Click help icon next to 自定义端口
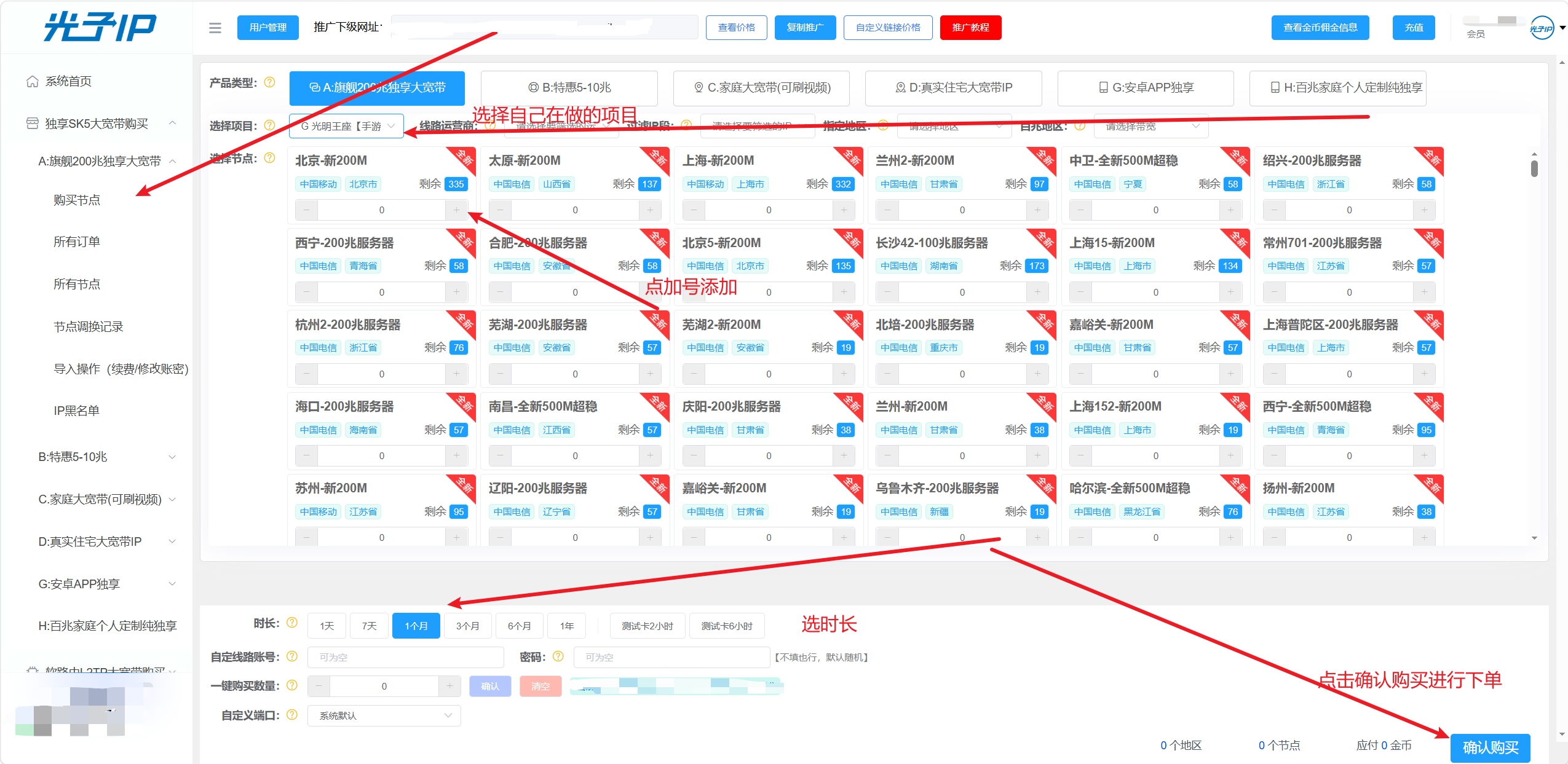The width and height of the screenshot is (1568, 764). tap(292, 715)
